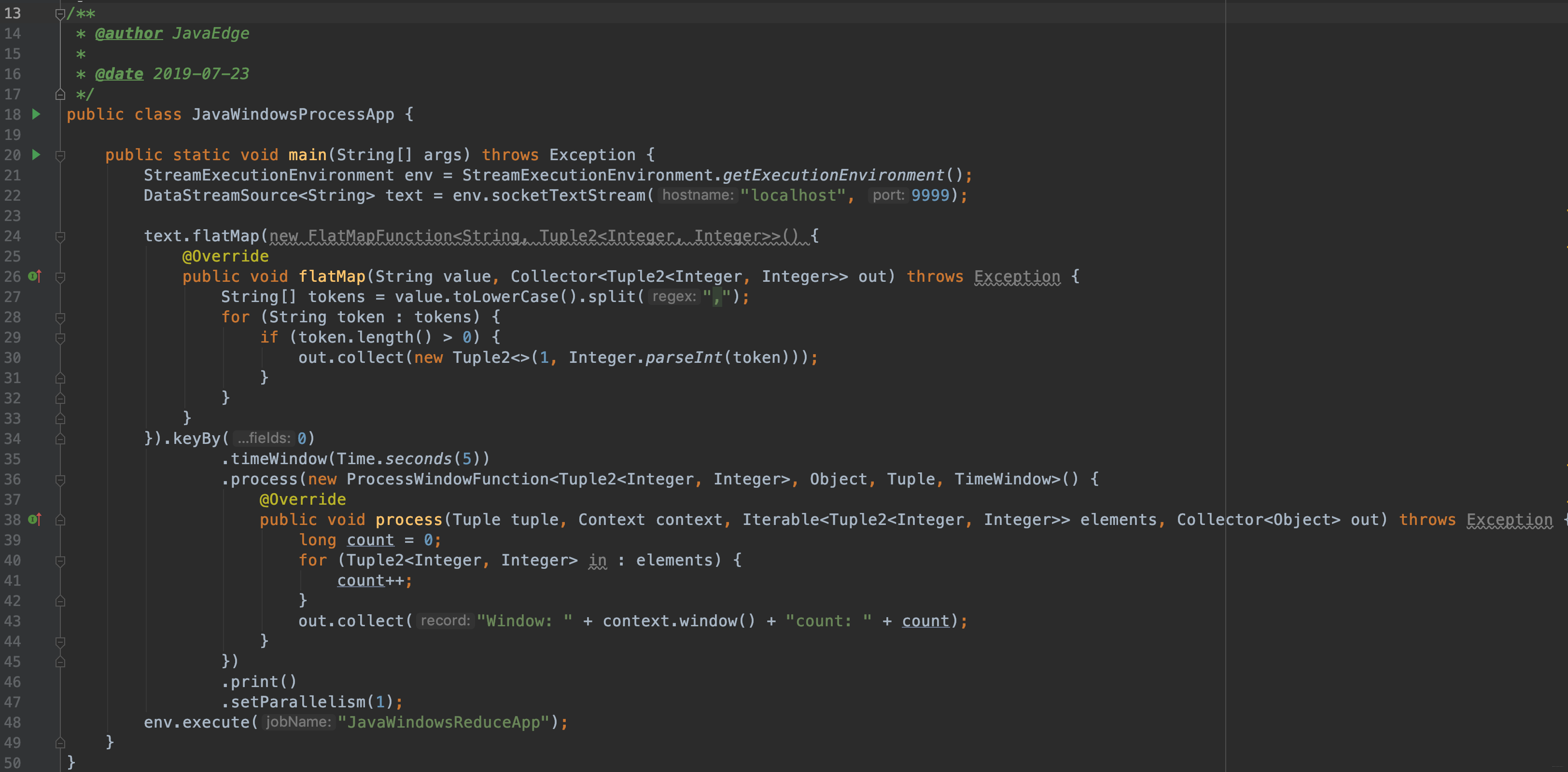Collapse the main method fold at line 20
This screenshot has height=772, width=1568.
coord(60,156)
